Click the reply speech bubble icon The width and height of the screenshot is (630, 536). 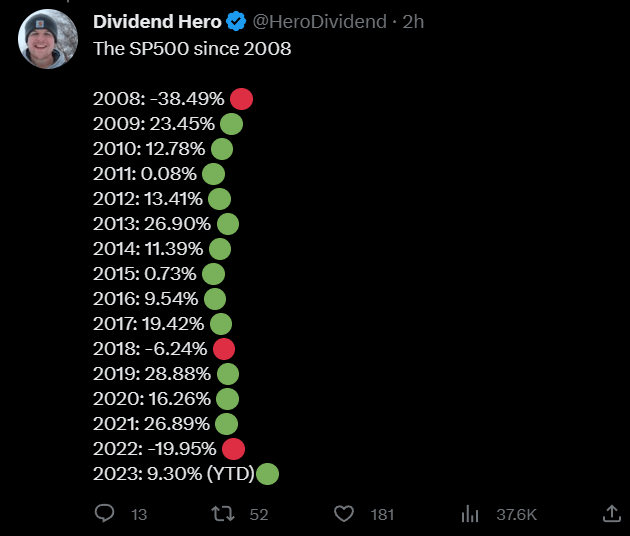[104, 514]
